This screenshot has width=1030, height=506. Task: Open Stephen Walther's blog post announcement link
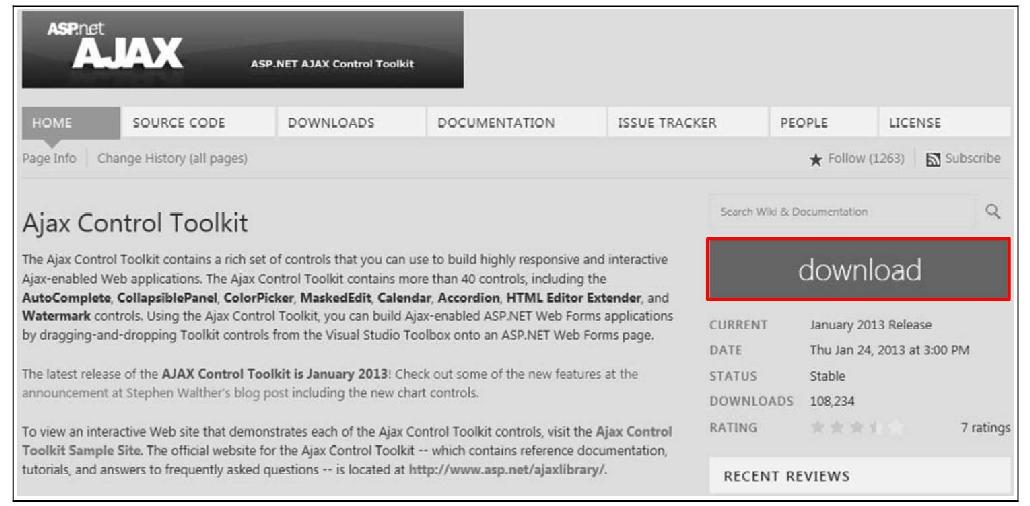coord(157,393)
